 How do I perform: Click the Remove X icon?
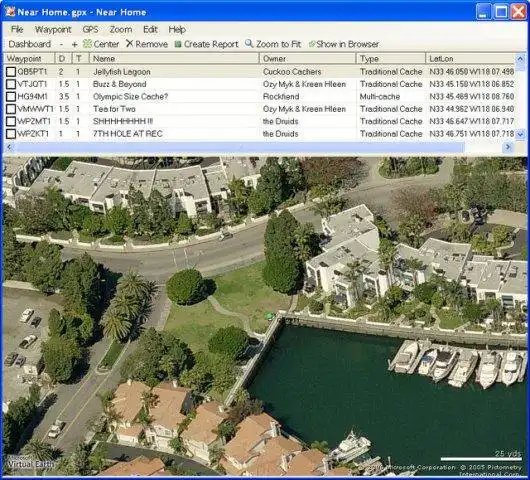[129, 43]
